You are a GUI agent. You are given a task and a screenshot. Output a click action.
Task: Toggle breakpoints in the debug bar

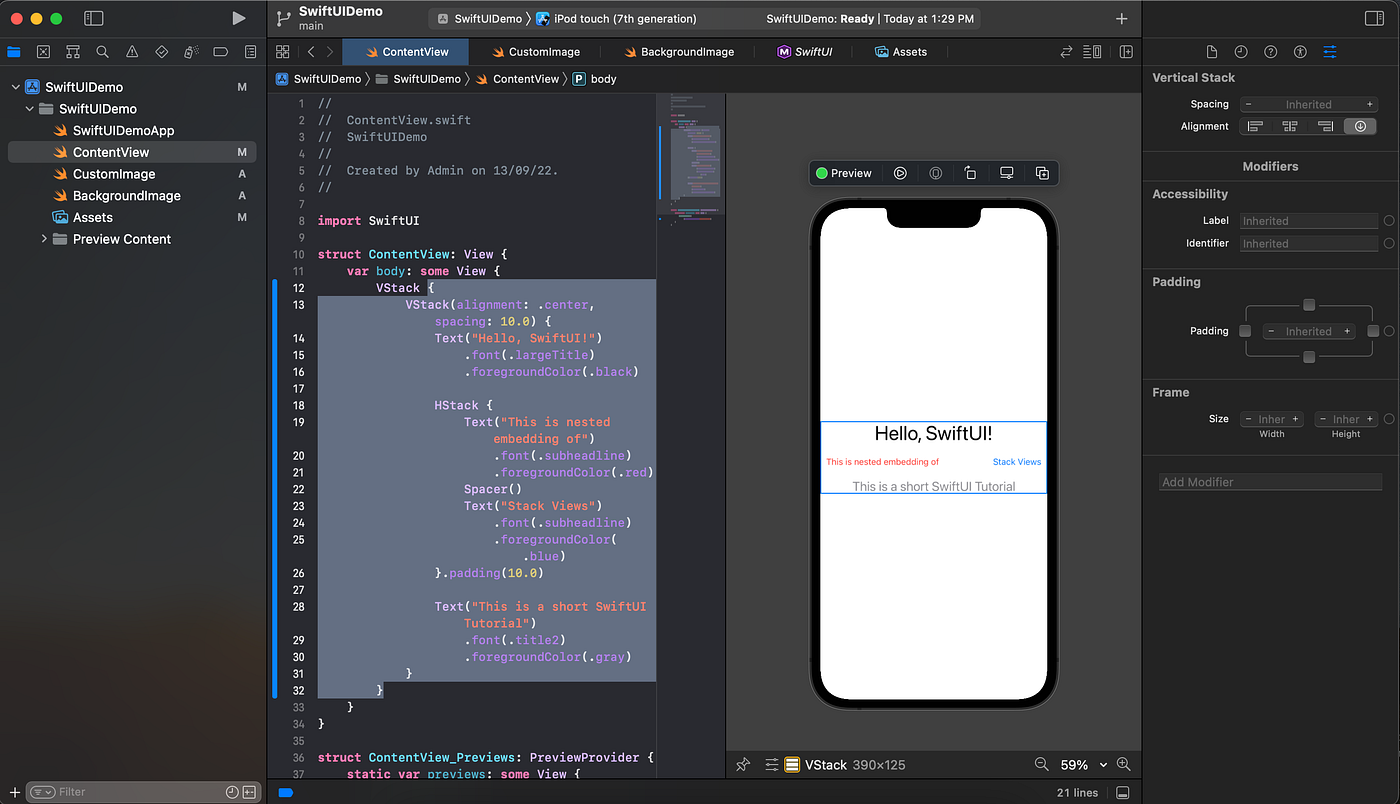[x=286, y=791]
